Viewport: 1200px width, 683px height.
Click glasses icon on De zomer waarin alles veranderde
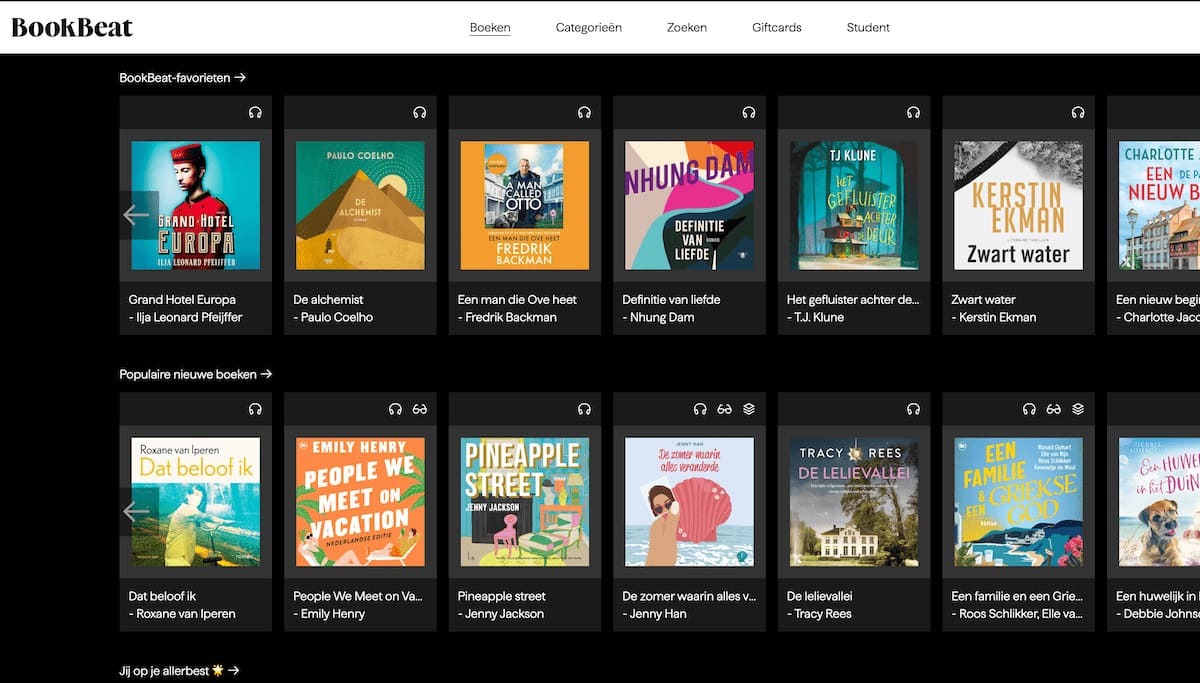[724, 409]
